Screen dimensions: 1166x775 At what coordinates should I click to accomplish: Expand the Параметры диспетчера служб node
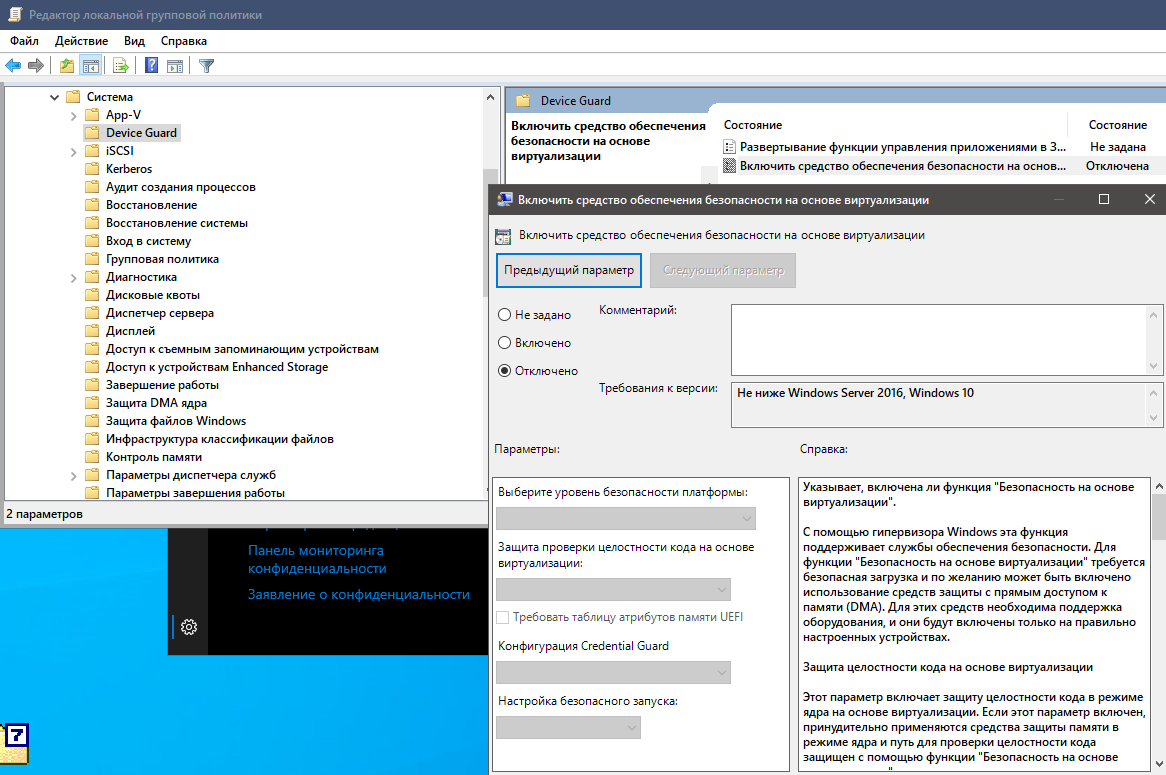73,475
